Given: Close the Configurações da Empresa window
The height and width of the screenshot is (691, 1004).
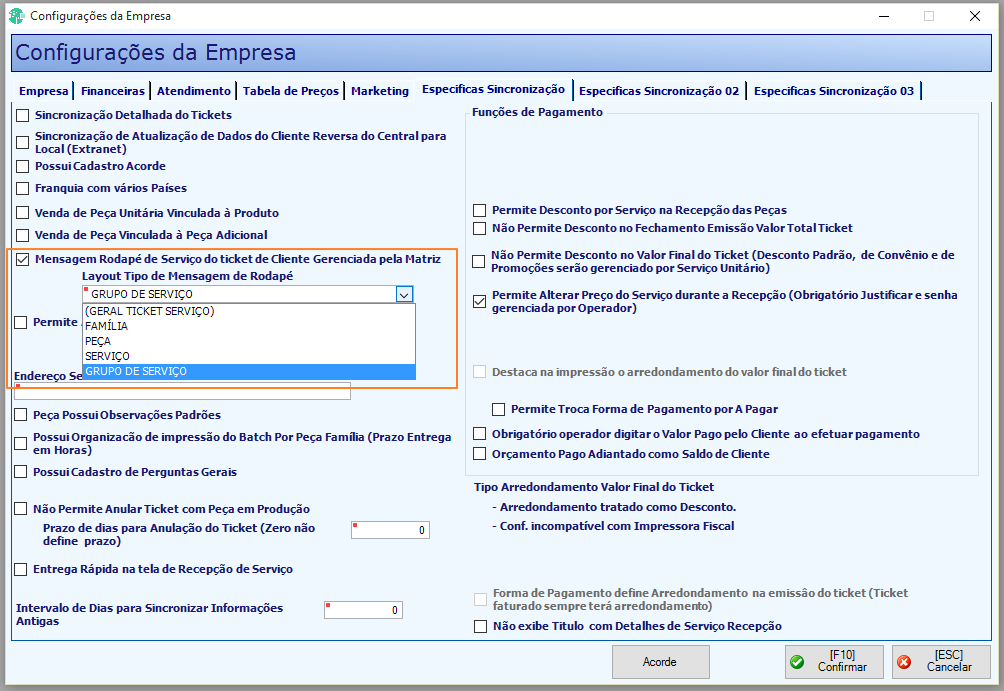Looking at the screenshot, I should 975,16.
